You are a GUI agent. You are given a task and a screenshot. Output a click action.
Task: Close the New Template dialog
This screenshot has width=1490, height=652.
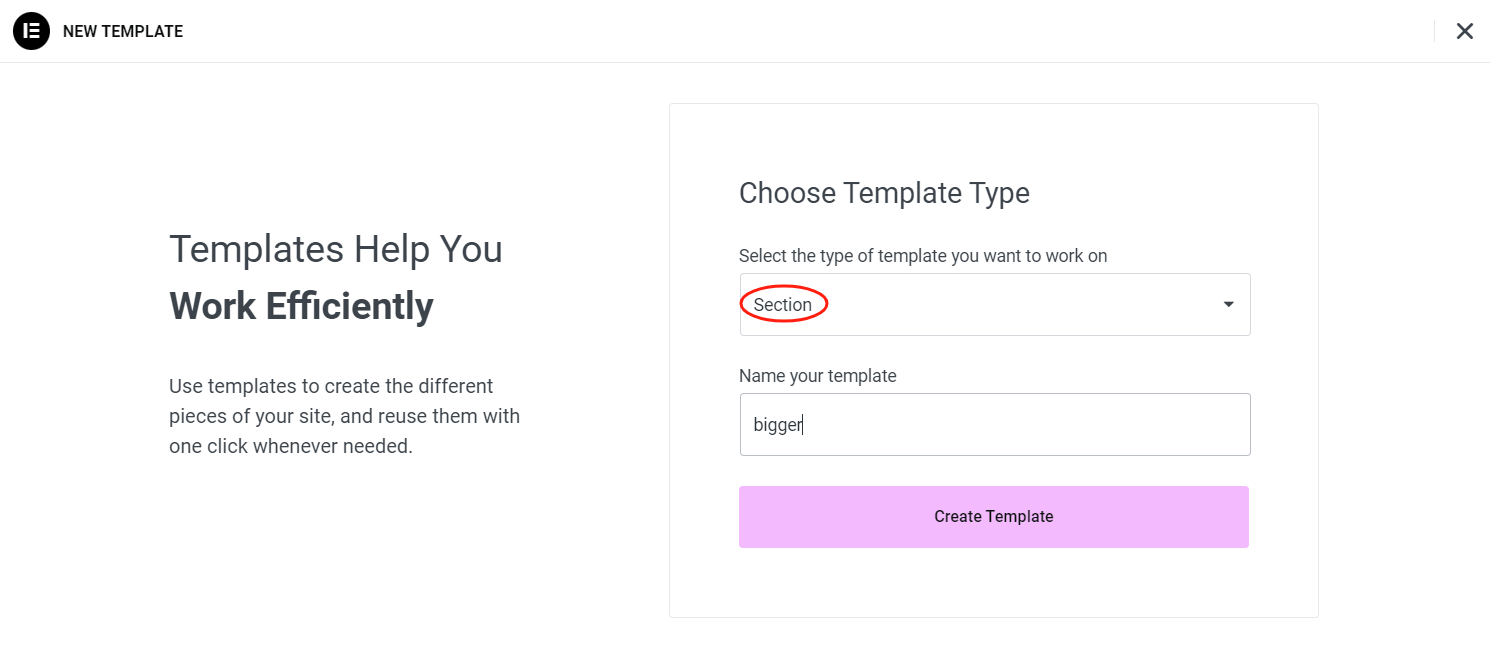(x=1464, y=31)
